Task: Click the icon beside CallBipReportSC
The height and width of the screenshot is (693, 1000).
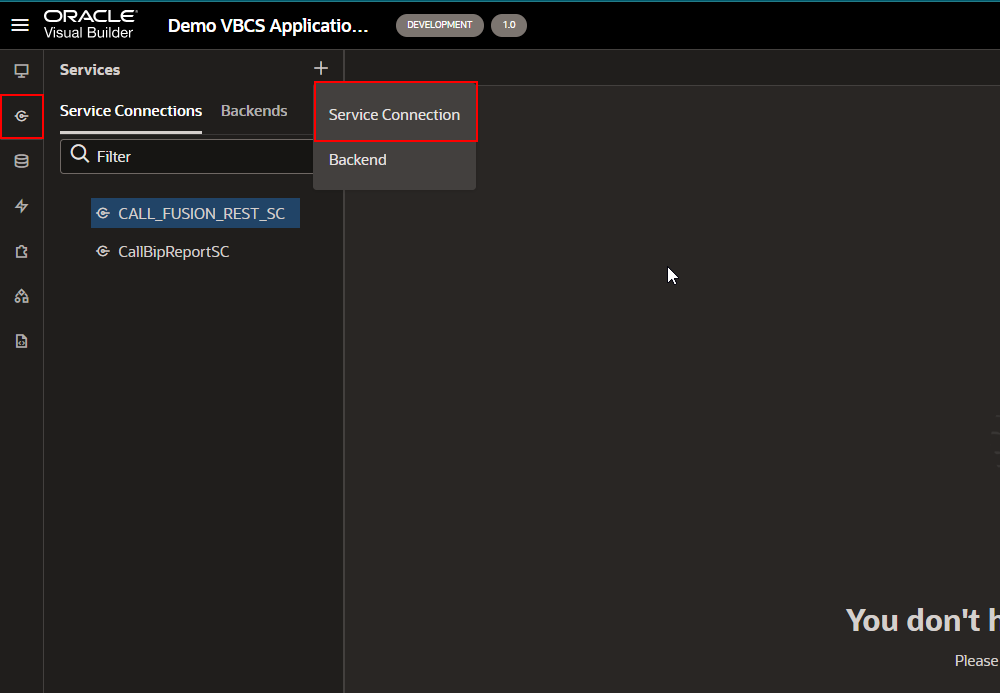Action: click(103, 252)
